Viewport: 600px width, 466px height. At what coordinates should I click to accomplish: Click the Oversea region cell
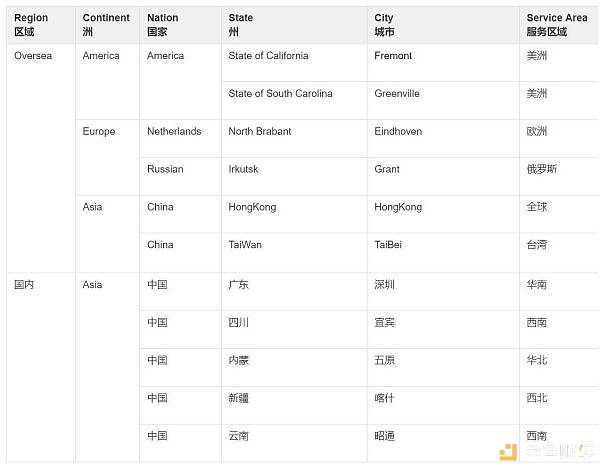[41, 158]
